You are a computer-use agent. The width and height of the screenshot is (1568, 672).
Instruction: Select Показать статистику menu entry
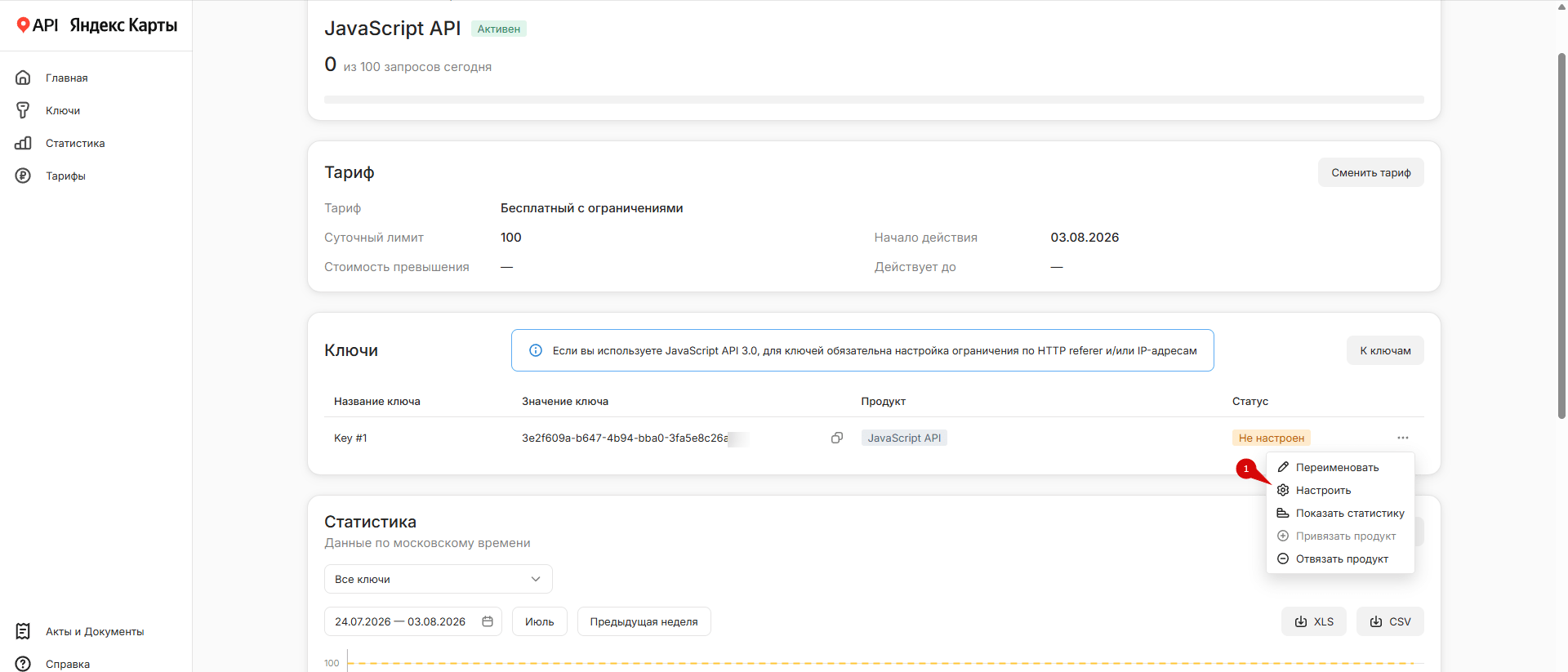coord(1340,513)
